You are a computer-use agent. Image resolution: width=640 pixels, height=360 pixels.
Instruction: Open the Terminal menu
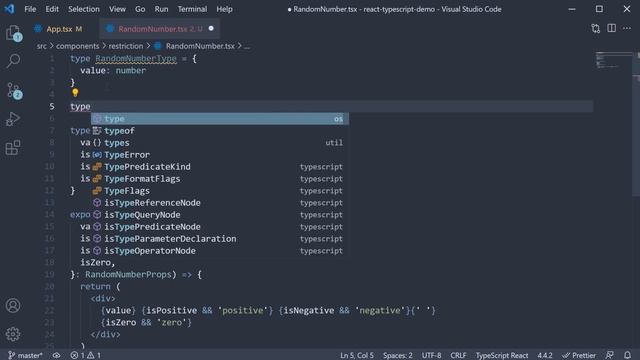(192, 9)
